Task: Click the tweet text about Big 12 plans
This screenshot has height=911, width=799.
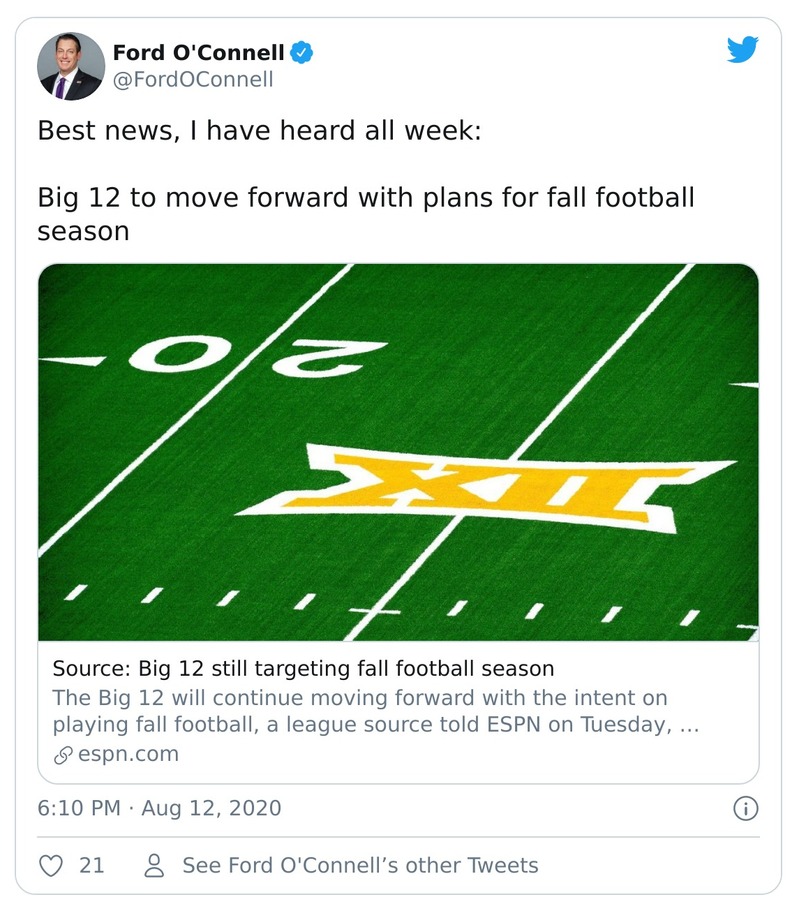Action: coord(365,213)
